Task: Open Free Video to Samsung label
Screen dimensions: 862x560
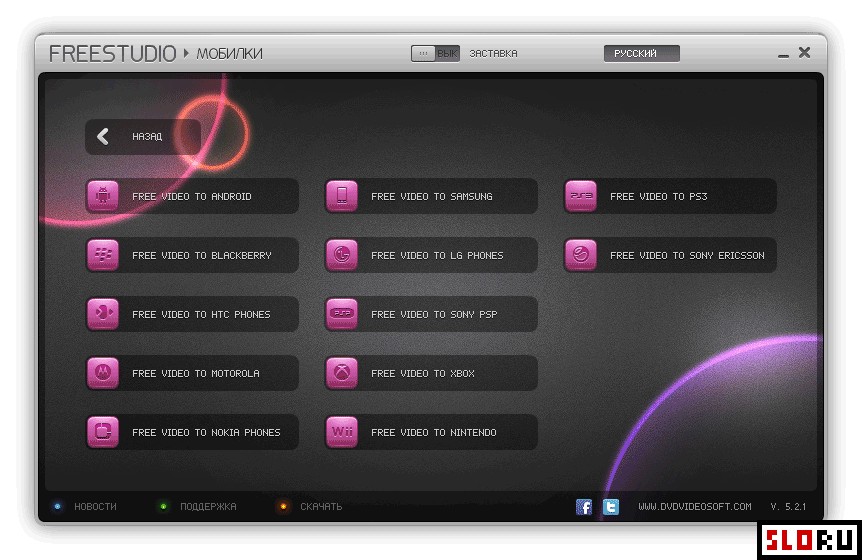Action: [x=432, y=196]
